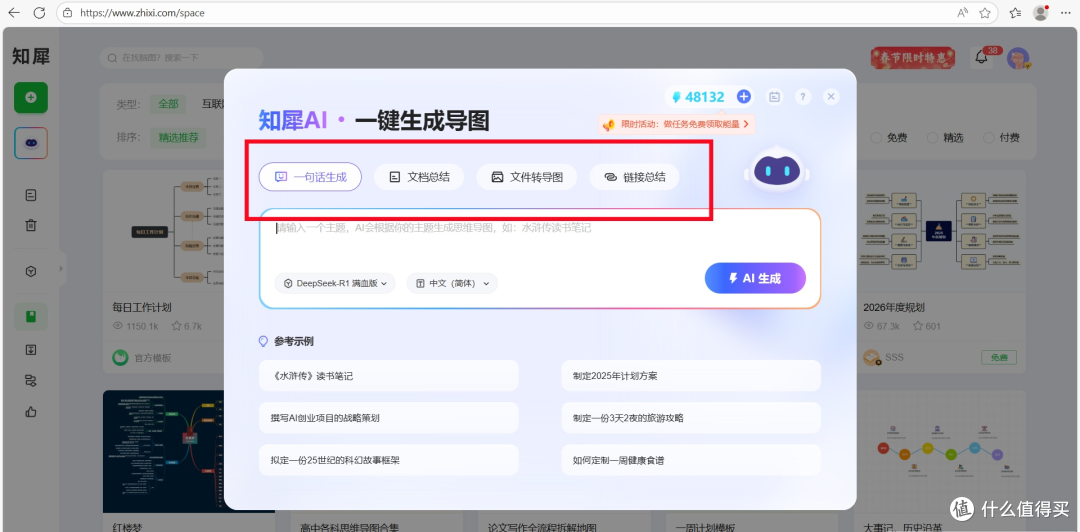
Task: Click the 官方模板 author label
Action: [x=152, y=358]
